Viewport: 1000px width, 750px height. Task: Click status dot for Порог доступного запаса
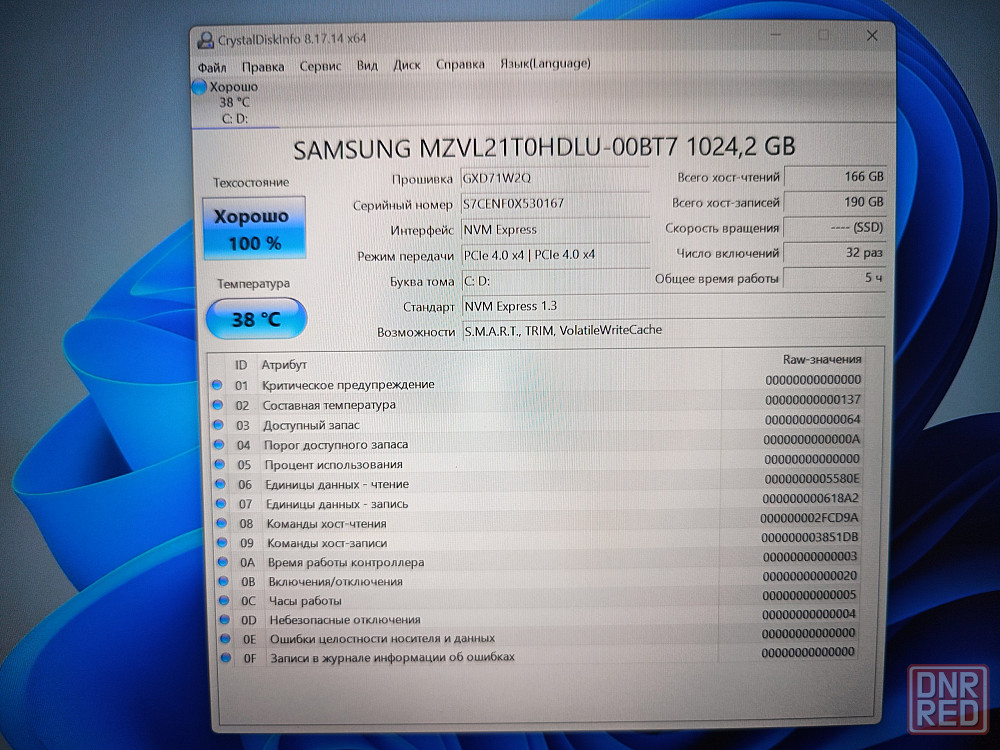pyautogui.click(x=219, y=444)
